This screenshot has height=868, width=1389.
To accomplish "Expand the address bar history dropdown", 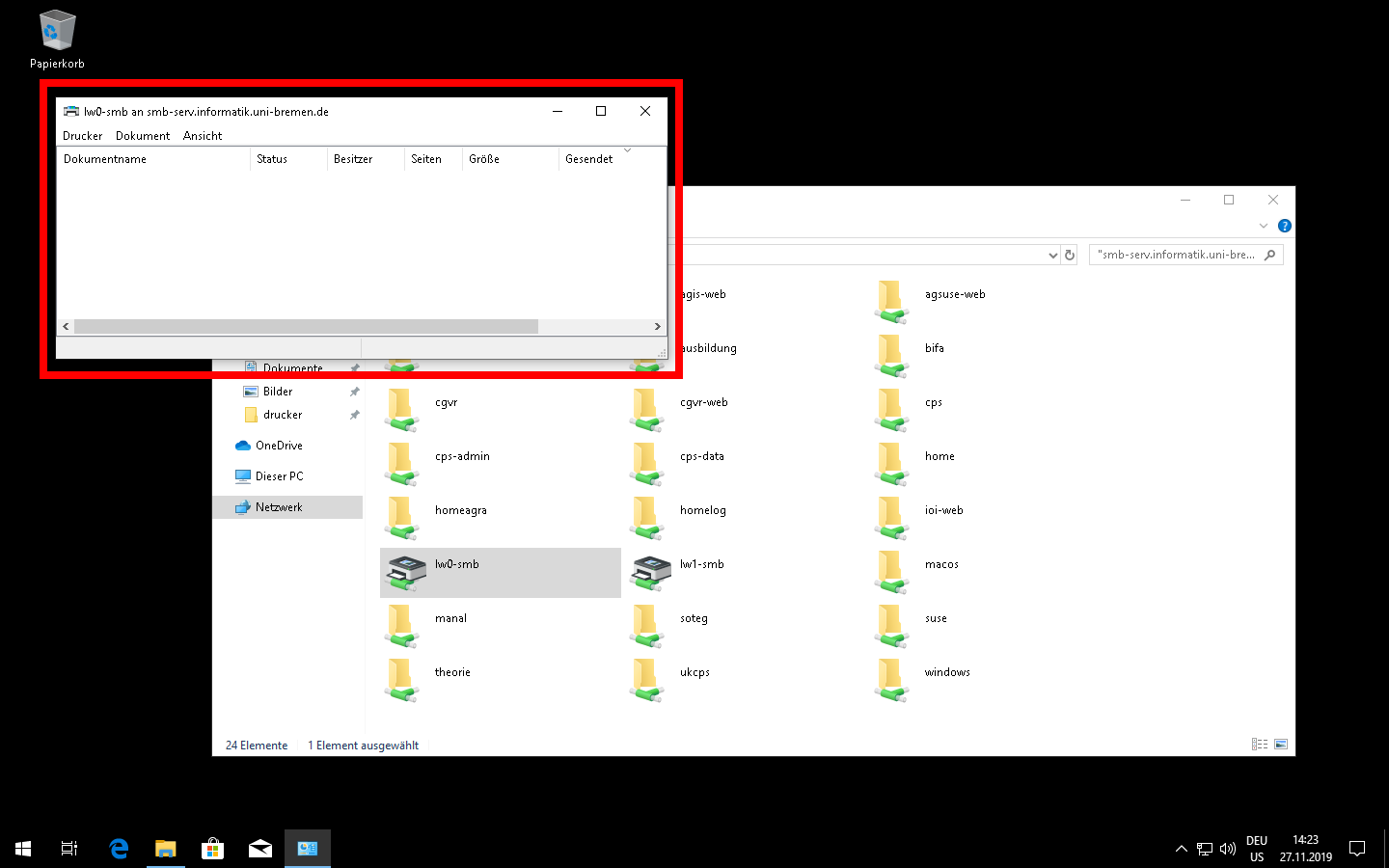I will (x=1052, y=256).
